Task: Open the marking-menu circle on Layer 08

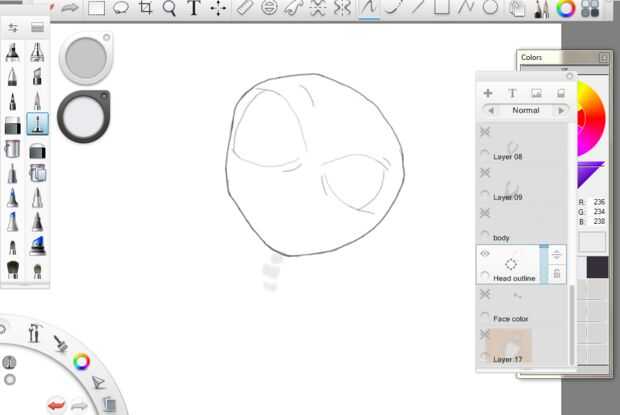Action: coord(485,154)
